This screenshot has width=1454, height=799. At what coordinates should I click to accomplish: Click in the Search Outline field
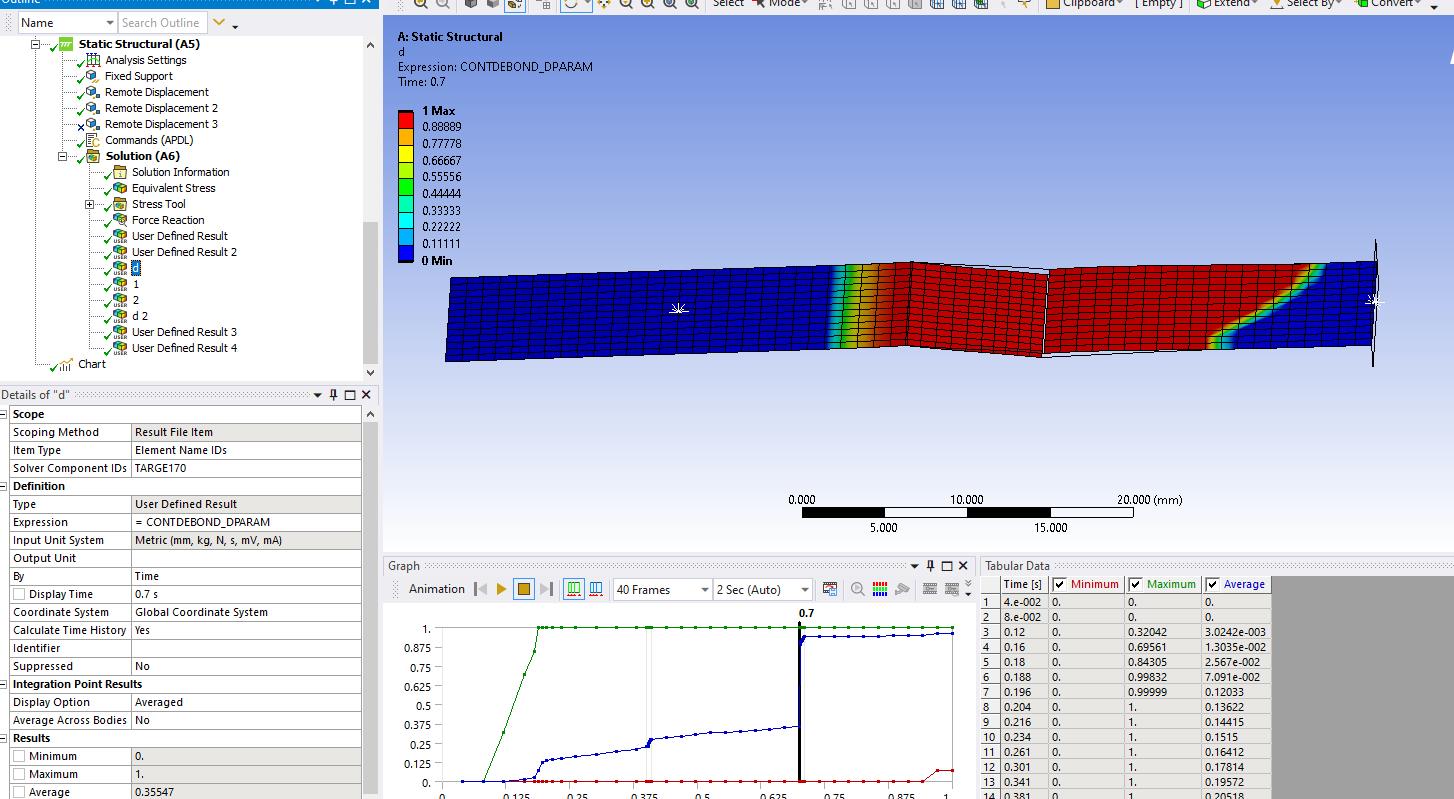161,23
